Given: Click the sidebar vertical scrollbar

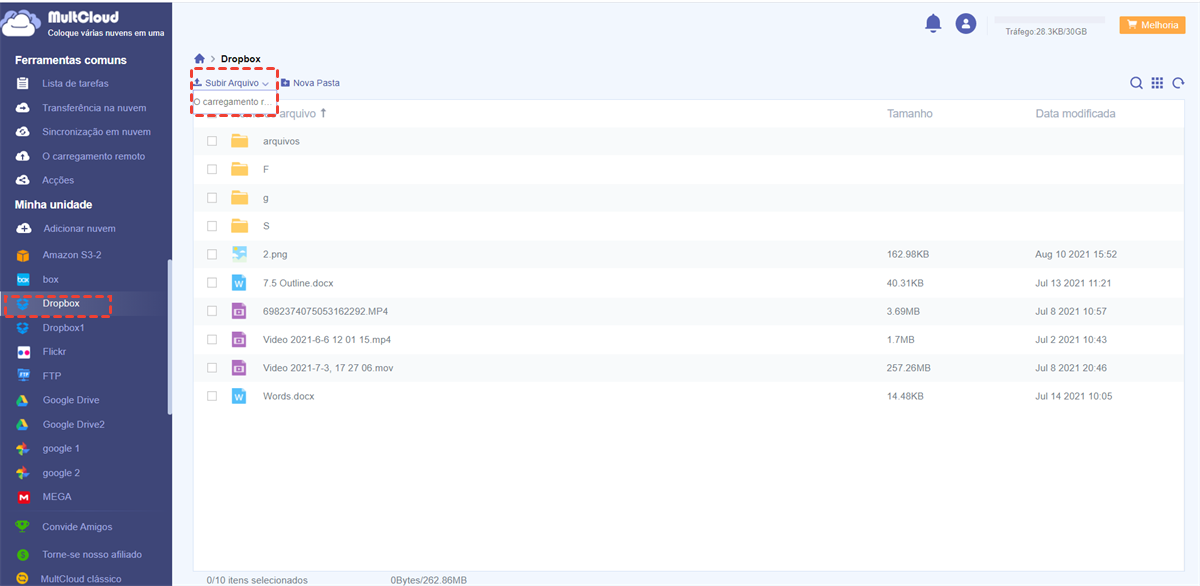Looking at the screenshot, I should point(169,335).
